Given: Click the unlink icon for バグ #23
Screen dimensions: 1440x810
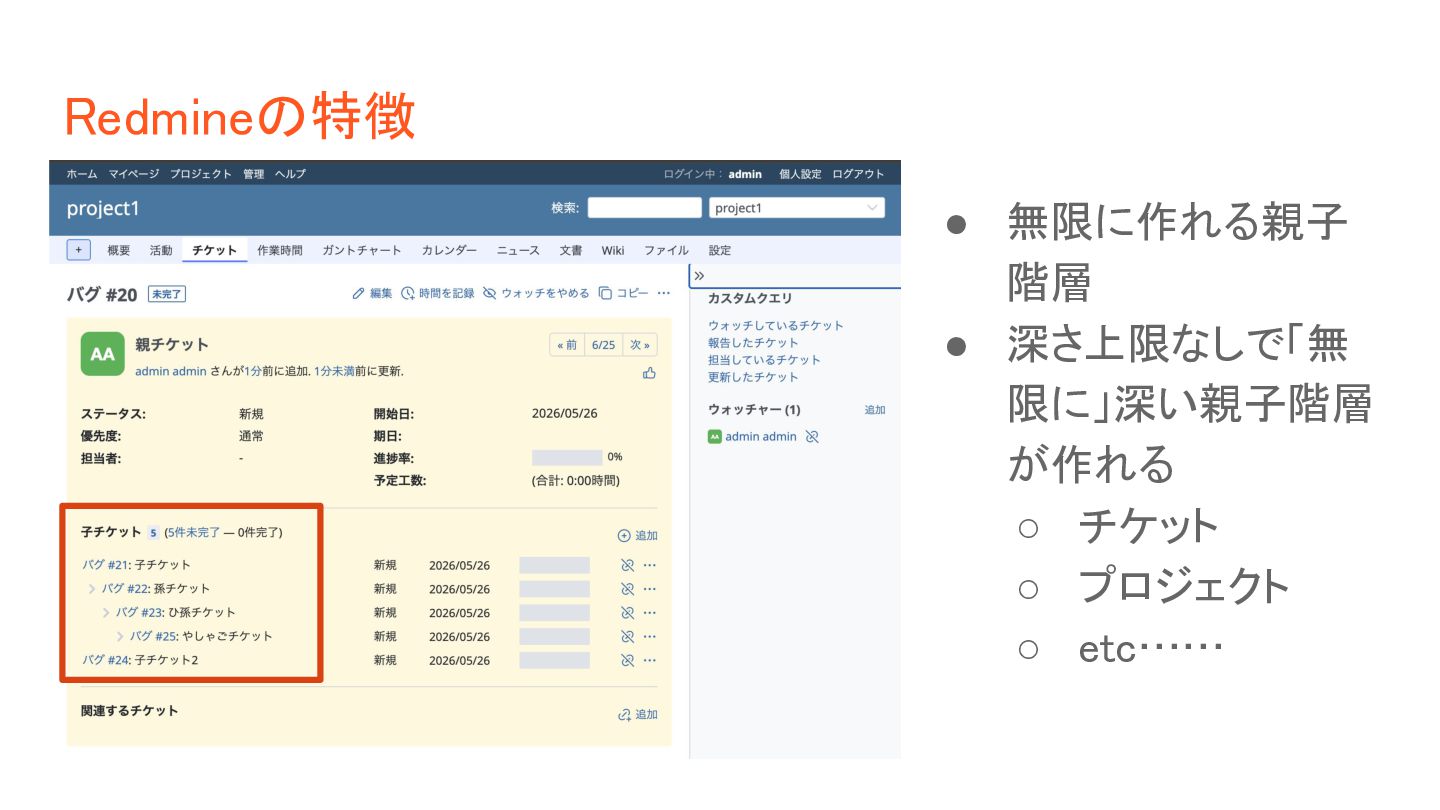Looking at the screenshot, I should click(628, 613).
